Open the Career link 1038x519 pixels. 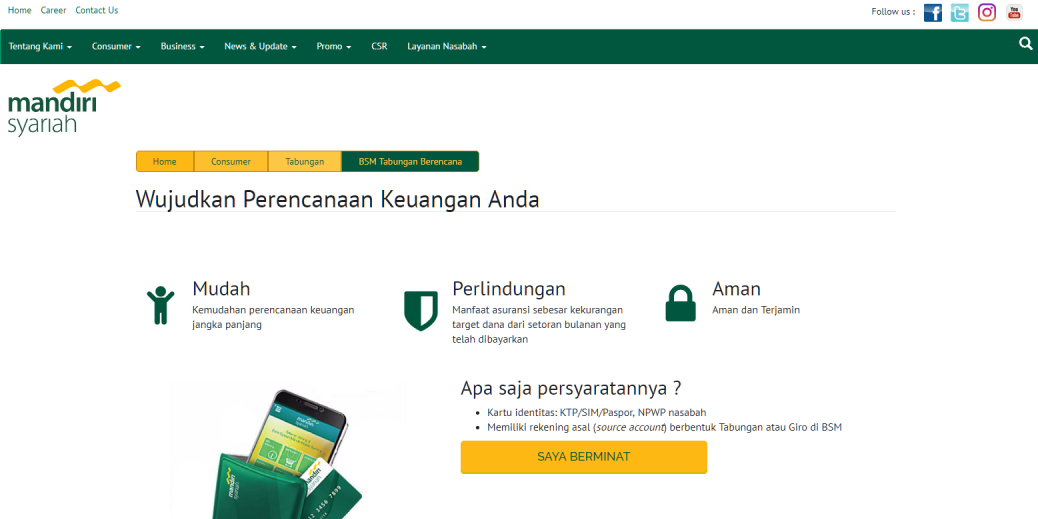click(x=54, y=11)
